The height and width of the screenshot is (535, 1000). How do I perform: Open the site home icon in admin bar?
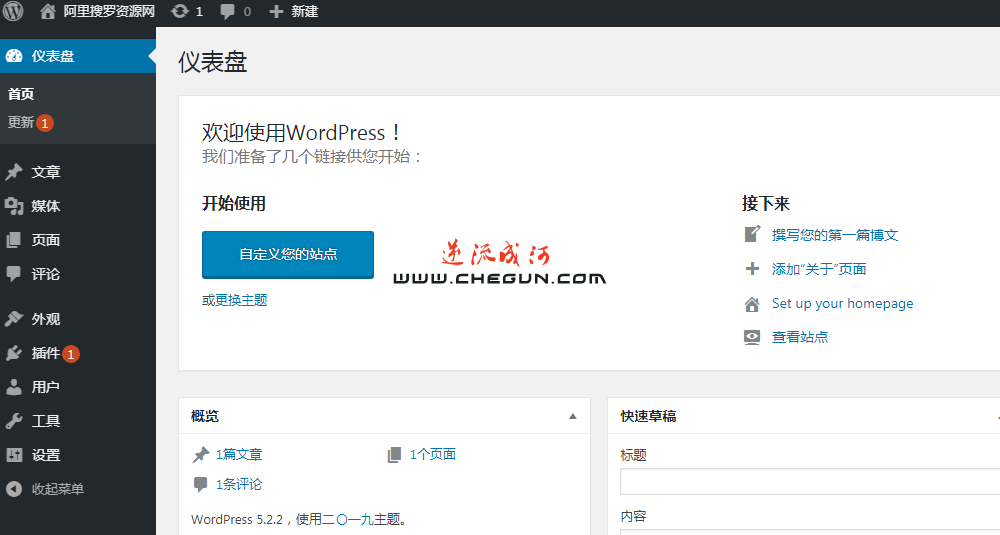[x=48, y=11]
